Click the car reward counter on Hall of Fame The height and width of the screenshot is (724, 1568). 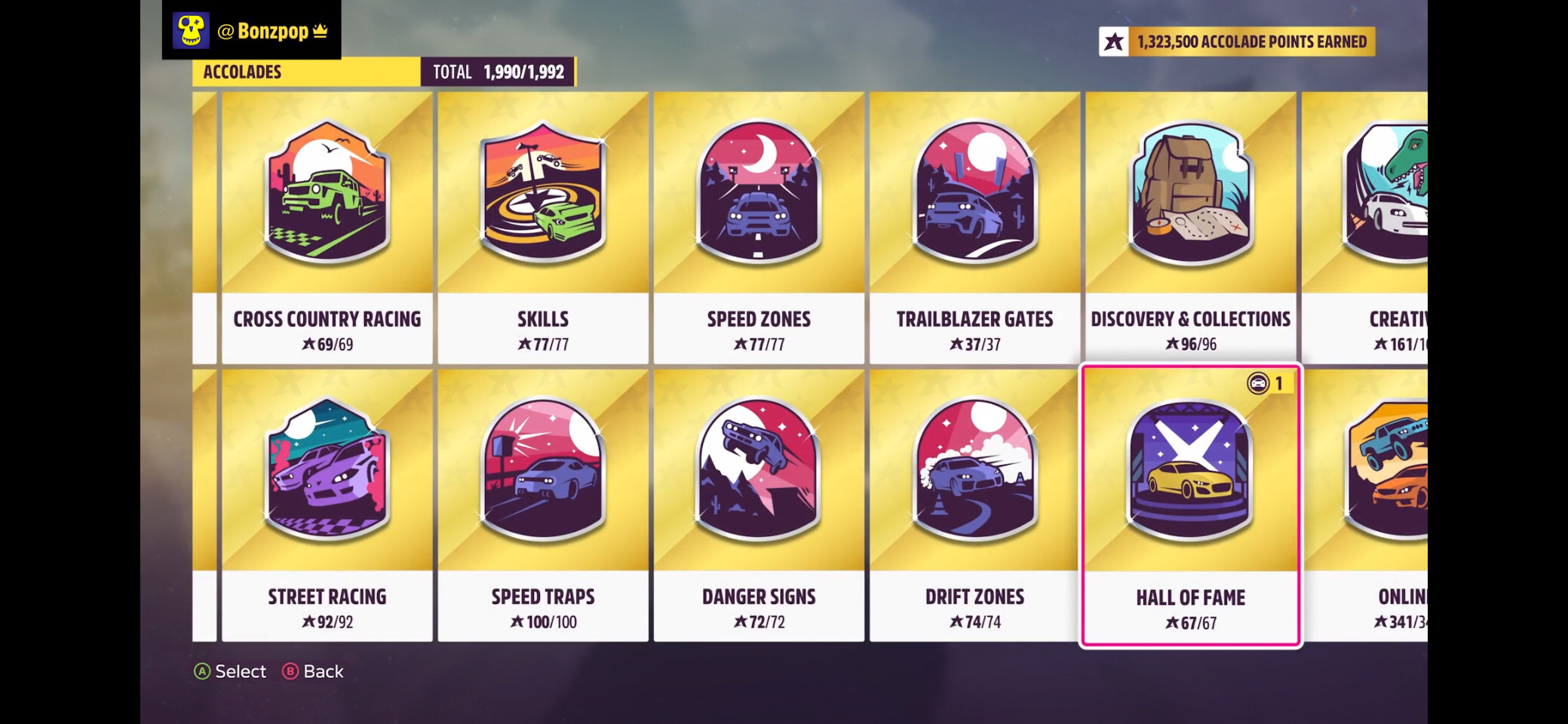[1269, 383]
